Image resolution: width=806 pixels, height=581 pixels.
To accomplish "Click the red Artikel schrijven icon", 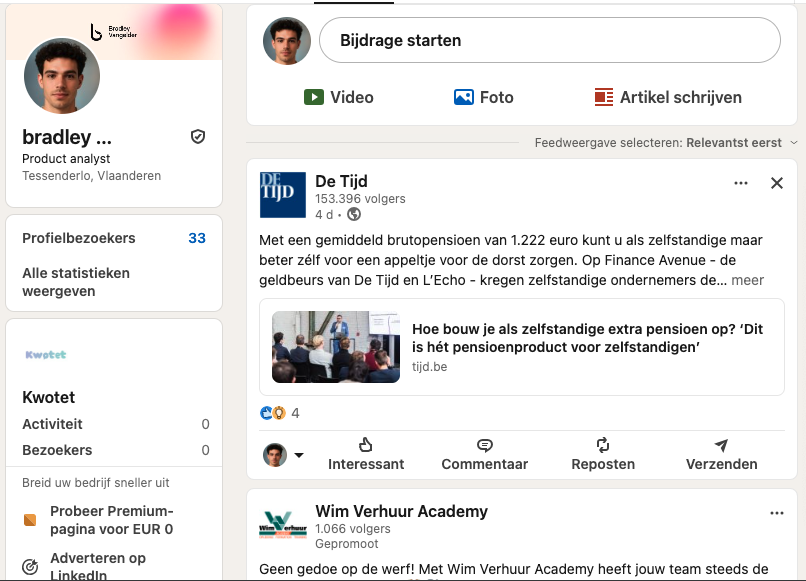I will point(604,97).
